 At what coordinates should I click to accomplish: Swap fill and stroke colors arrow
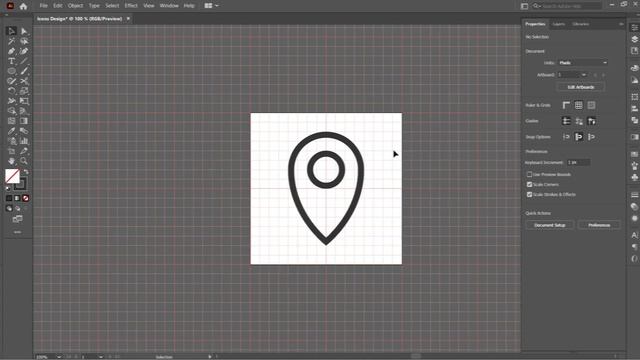26,172
